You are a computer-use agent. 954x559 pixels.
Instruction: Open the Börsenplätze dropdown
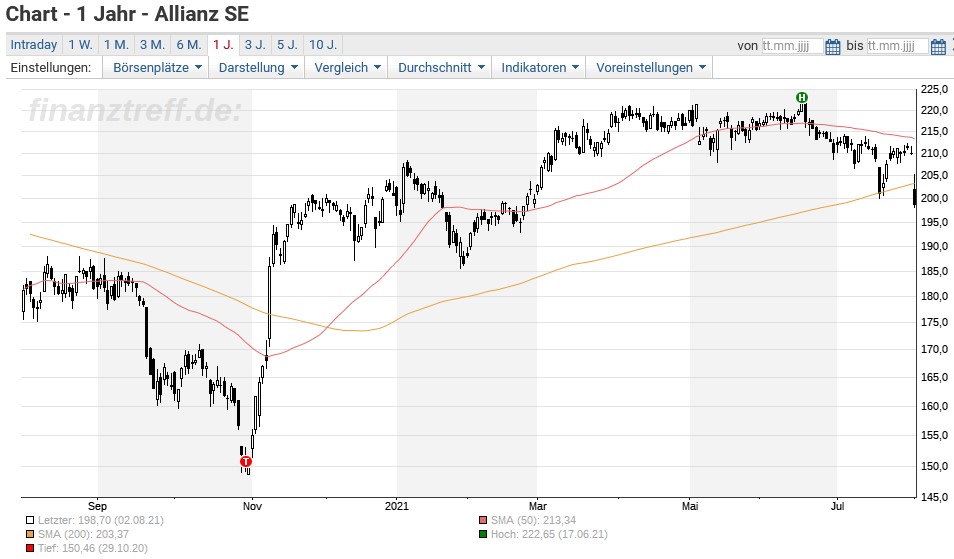click(156, 68)
